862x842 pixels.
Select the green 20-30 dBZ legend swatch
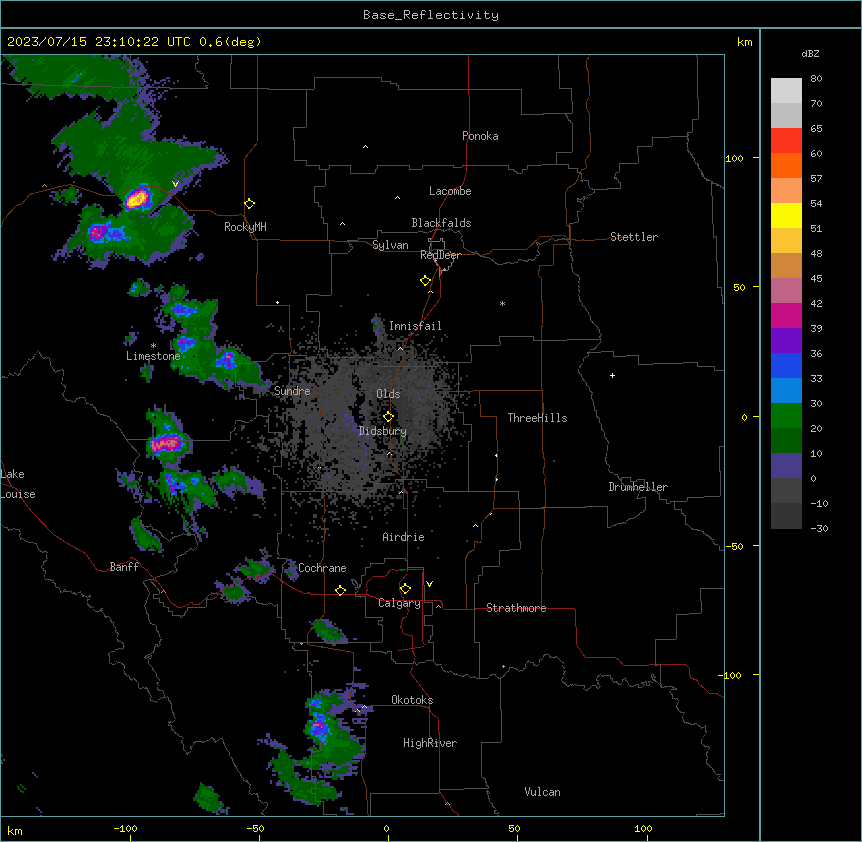(x=786, y=416)
